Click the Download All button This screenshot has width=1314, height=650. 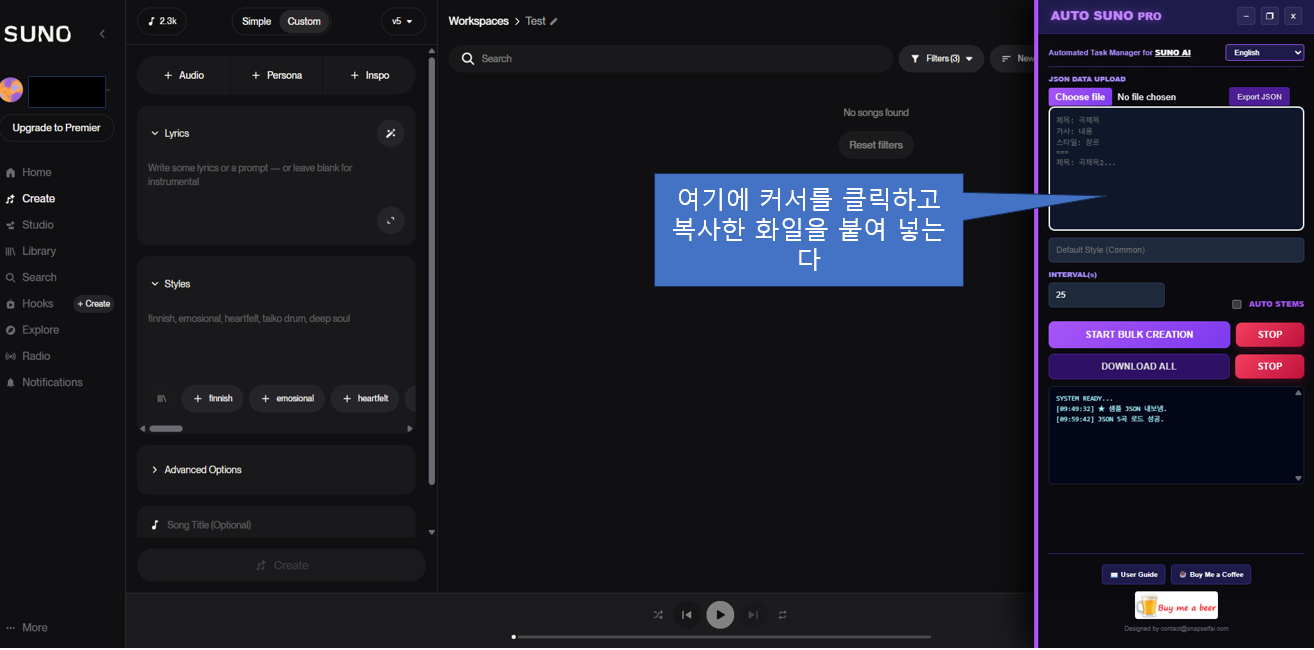coord(1139,366)
